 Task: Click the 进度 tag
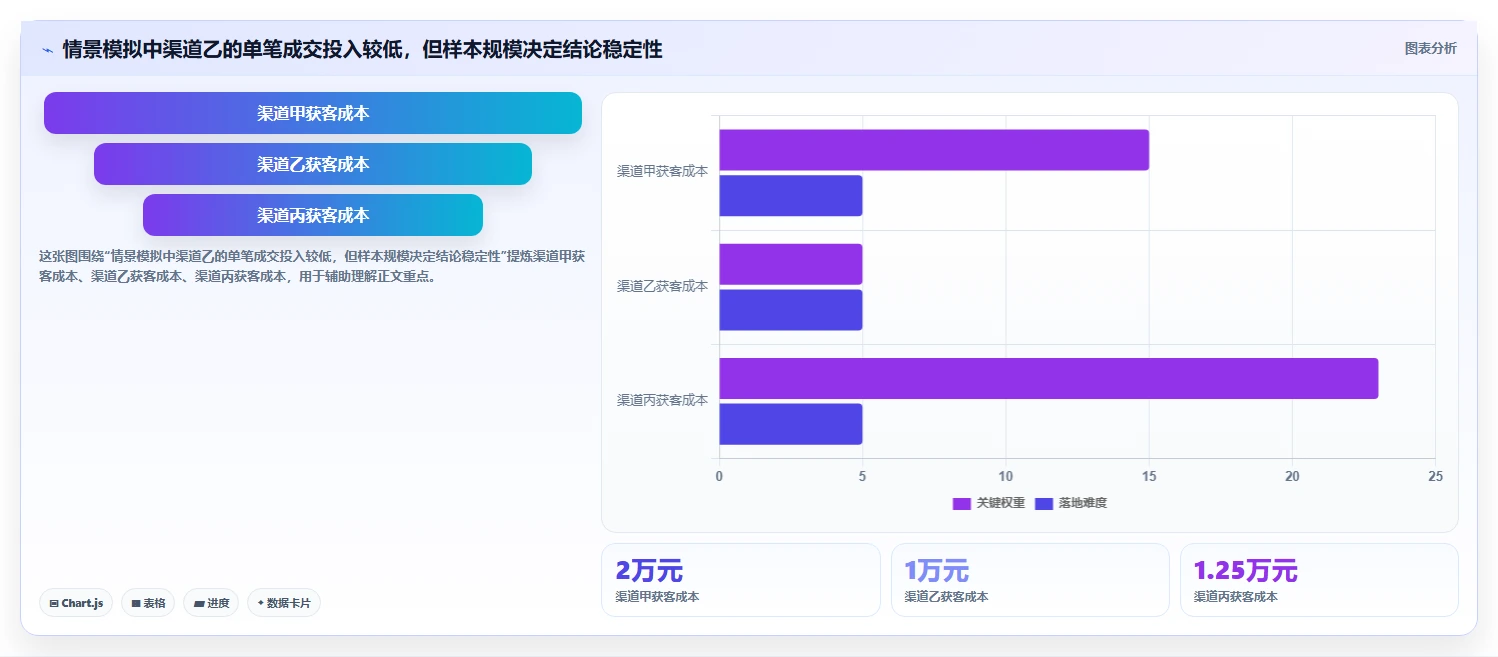(211, 603)
